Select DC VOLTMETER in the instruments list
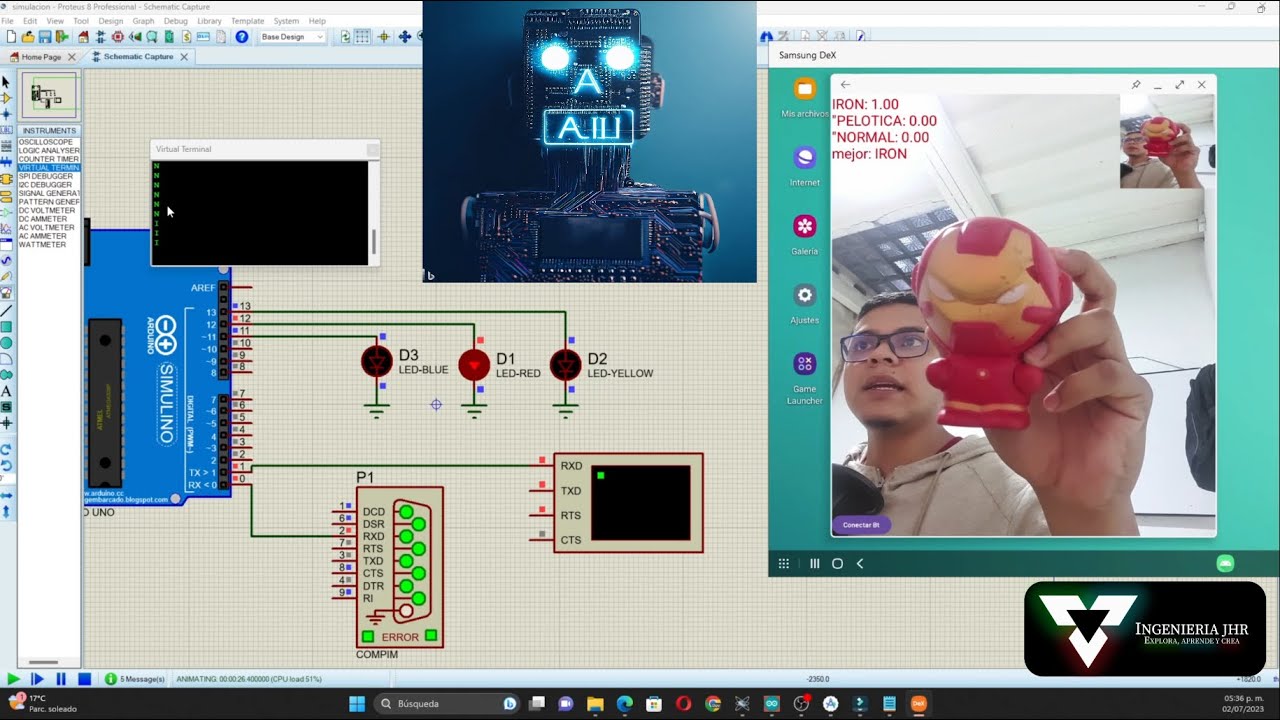 pyautogui.click(x=48, y=211)
